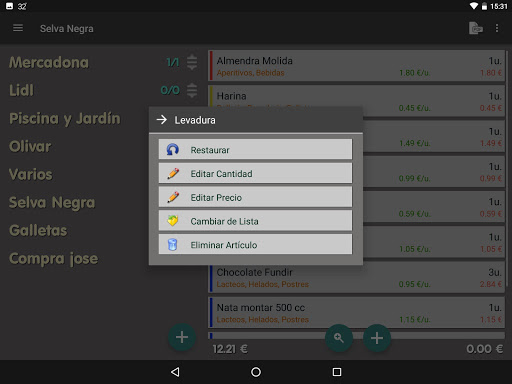512x384 pixels.
Task: Select the Almendra Molida item
Action: click(357, 66)
